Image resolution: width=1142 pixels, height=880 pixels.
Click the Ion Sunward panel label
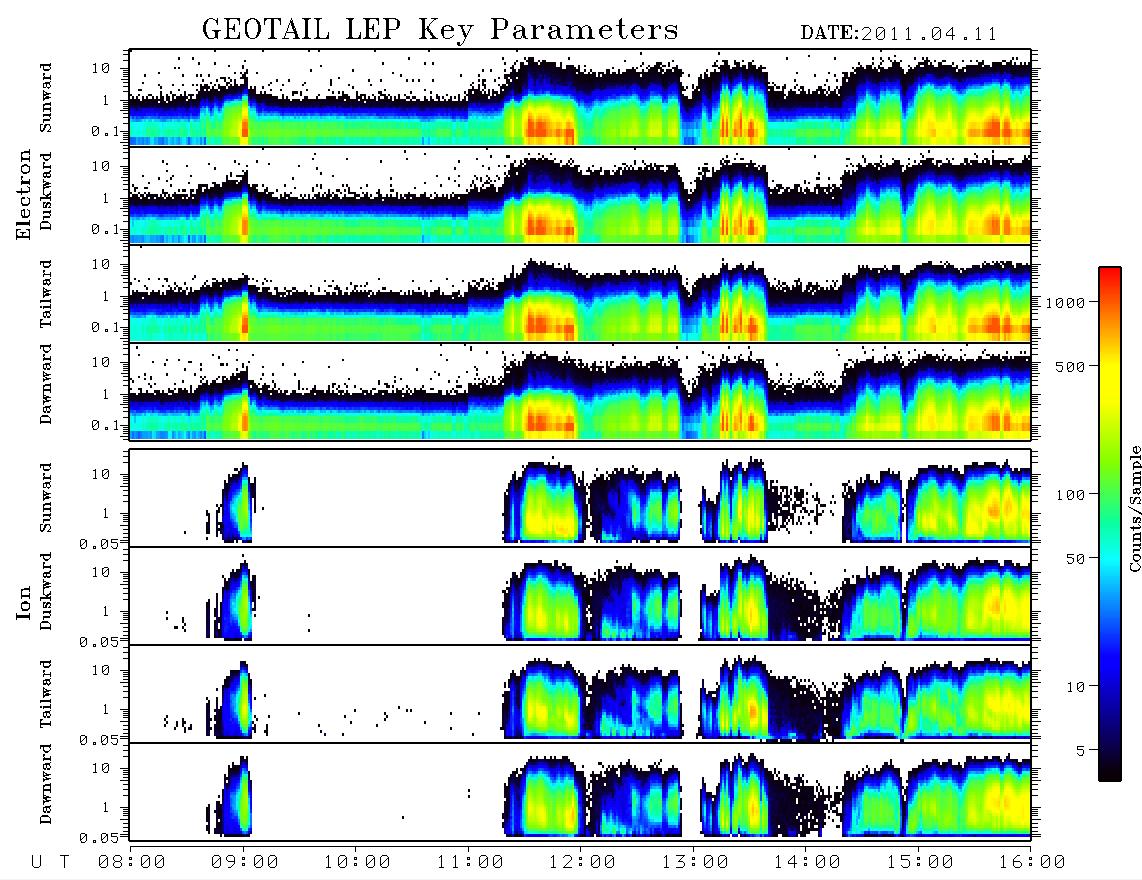coord(46,498)
